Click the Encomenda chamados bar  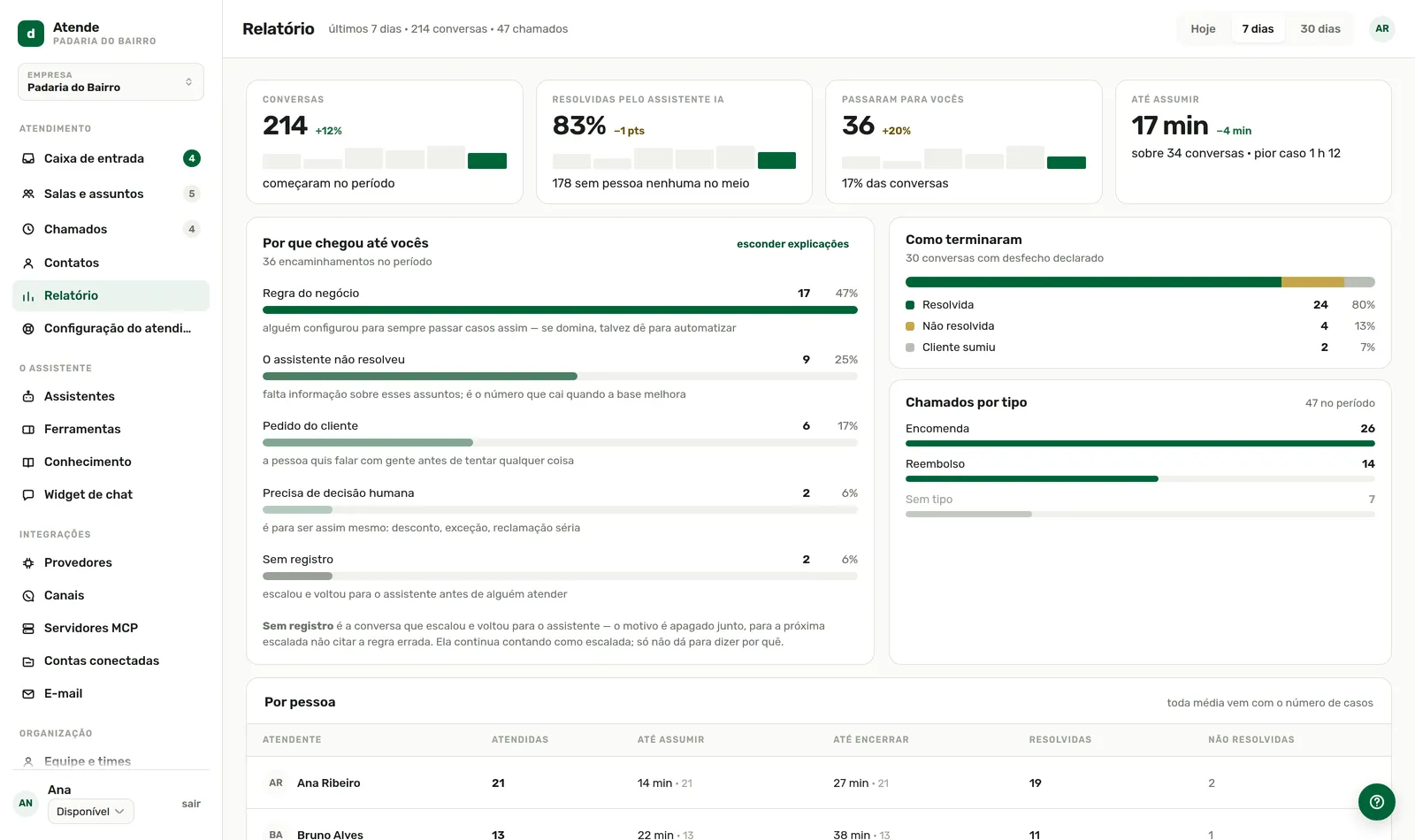[x=1140, y=444]
